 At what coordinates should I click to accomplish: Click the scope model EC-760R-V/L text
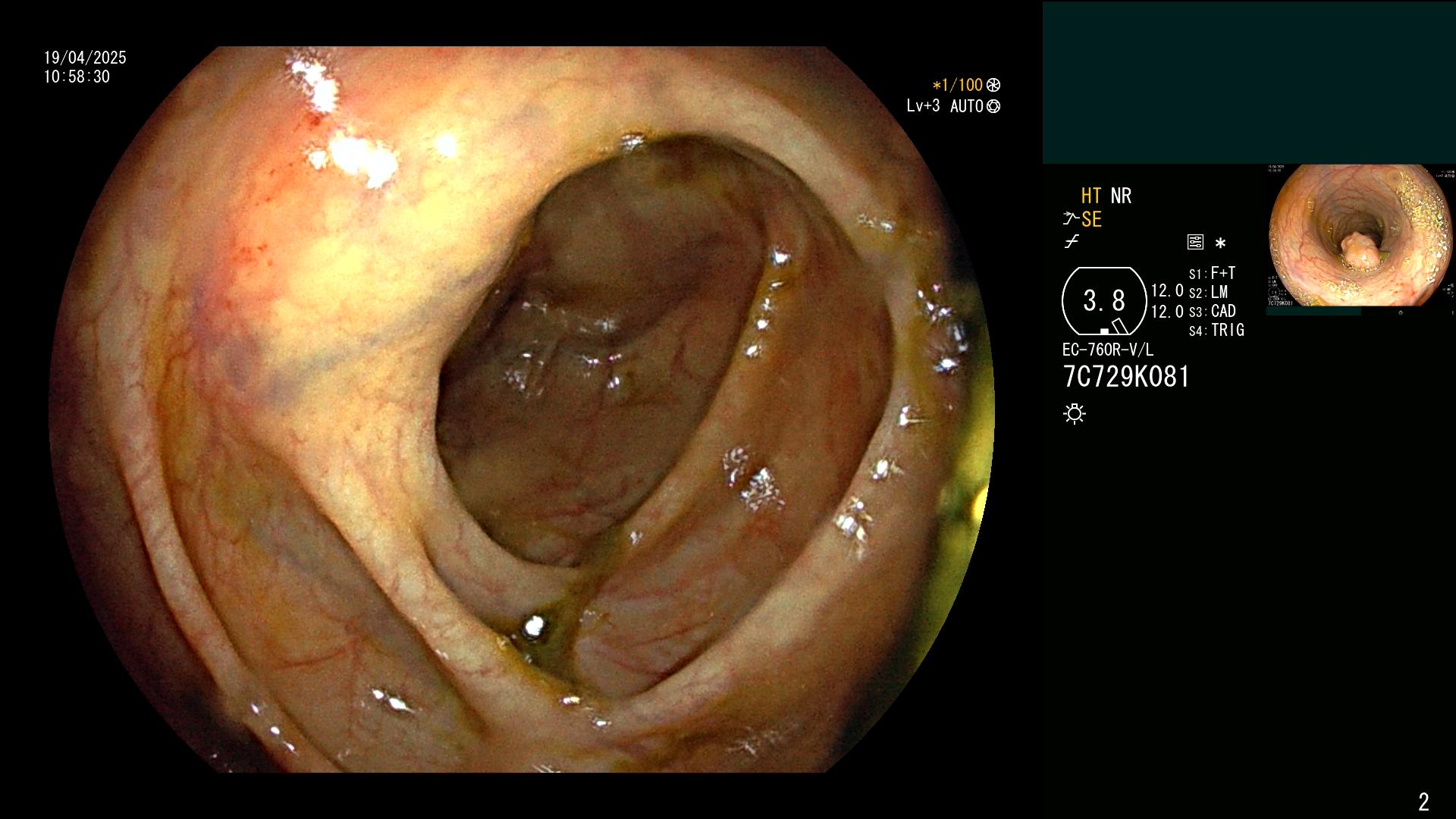point(1108,350)
